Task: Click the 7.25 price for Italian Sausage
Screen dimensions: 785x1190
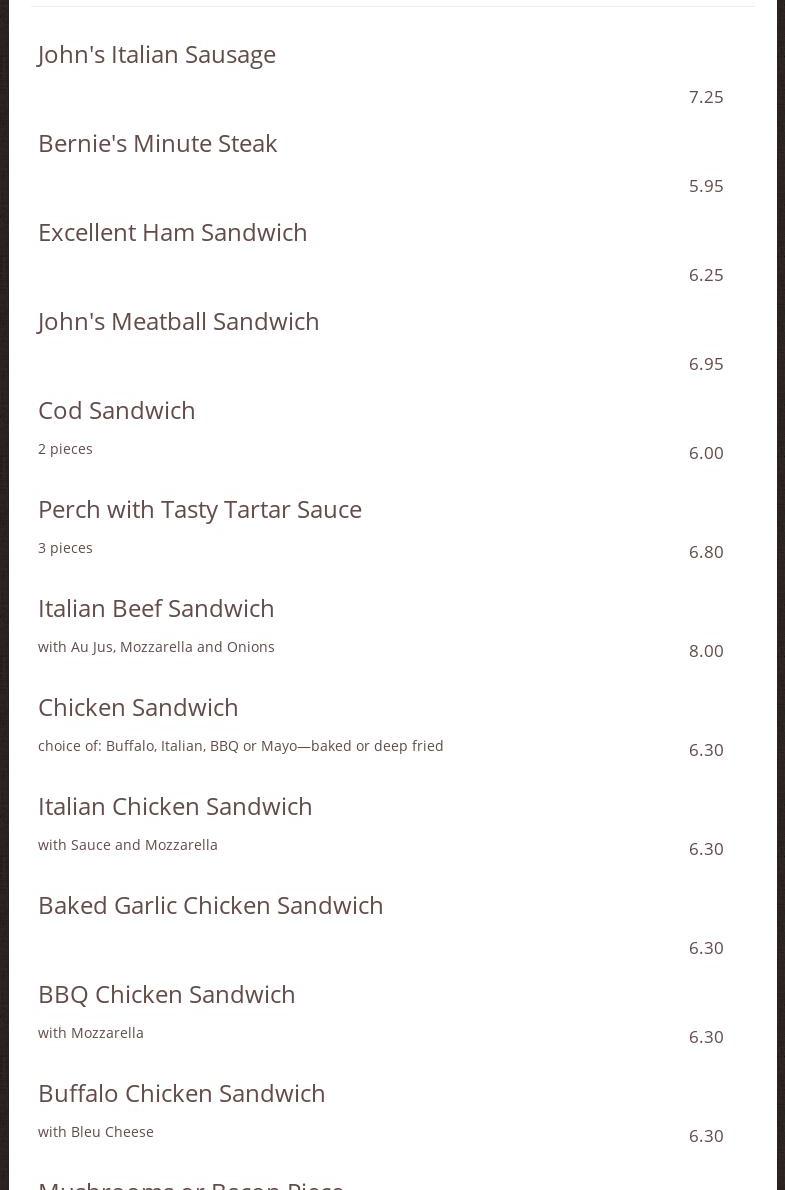Action: click(705, 97)
